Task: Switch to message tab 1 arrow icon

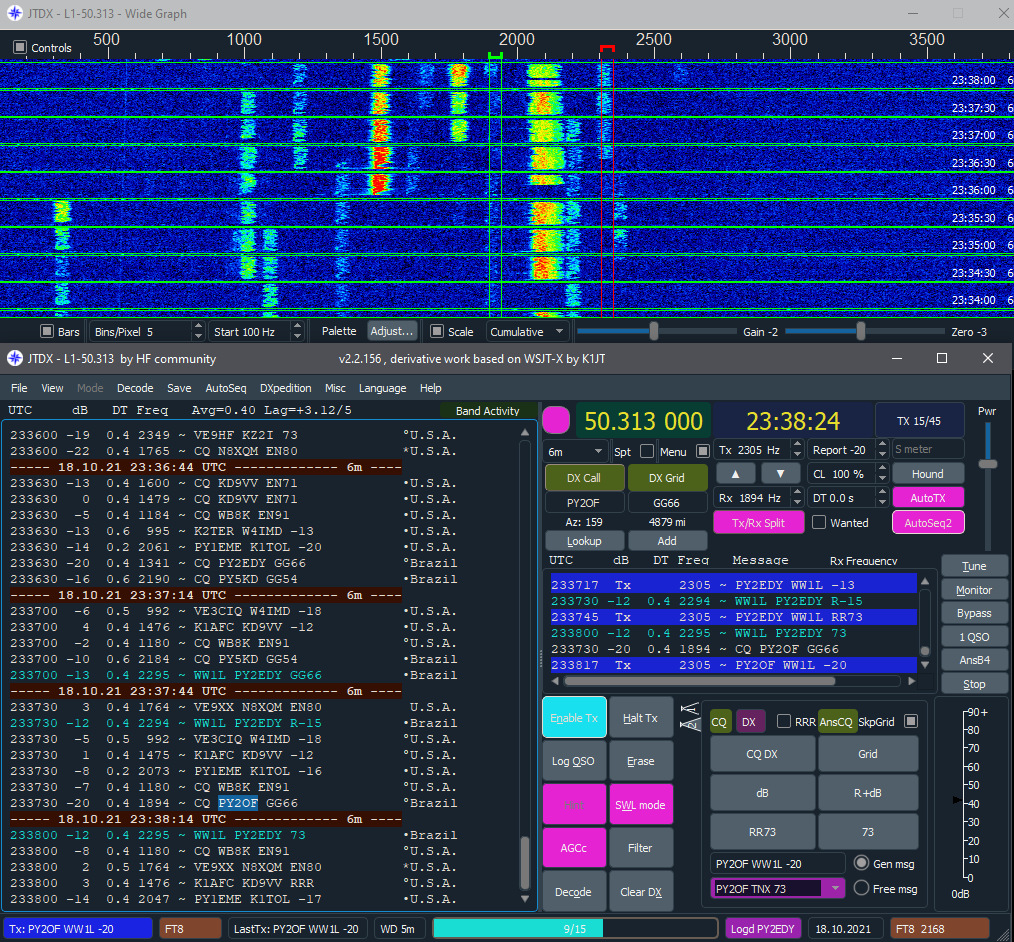Action: tap(689, 709)
